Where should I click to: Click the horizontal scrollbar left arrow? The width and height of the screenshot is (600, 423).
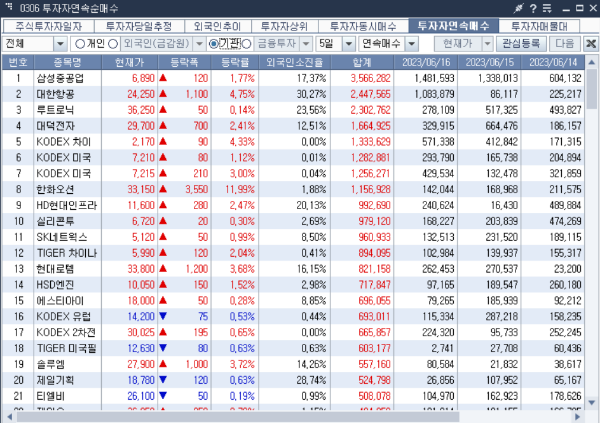click(9, 416)
